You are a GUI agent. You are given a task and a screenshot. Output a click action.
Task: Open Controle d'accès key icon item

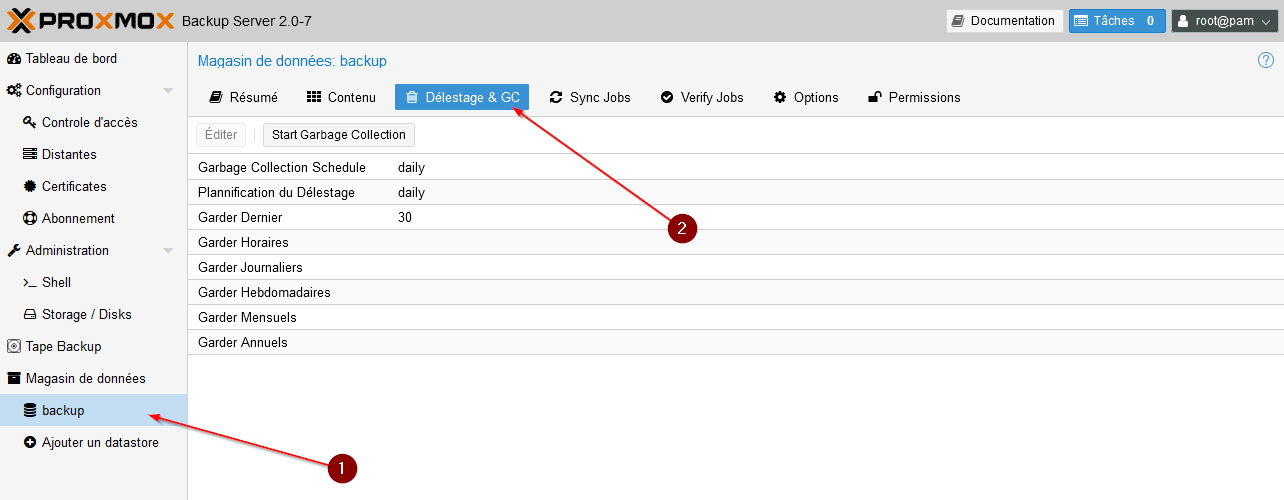30,123
